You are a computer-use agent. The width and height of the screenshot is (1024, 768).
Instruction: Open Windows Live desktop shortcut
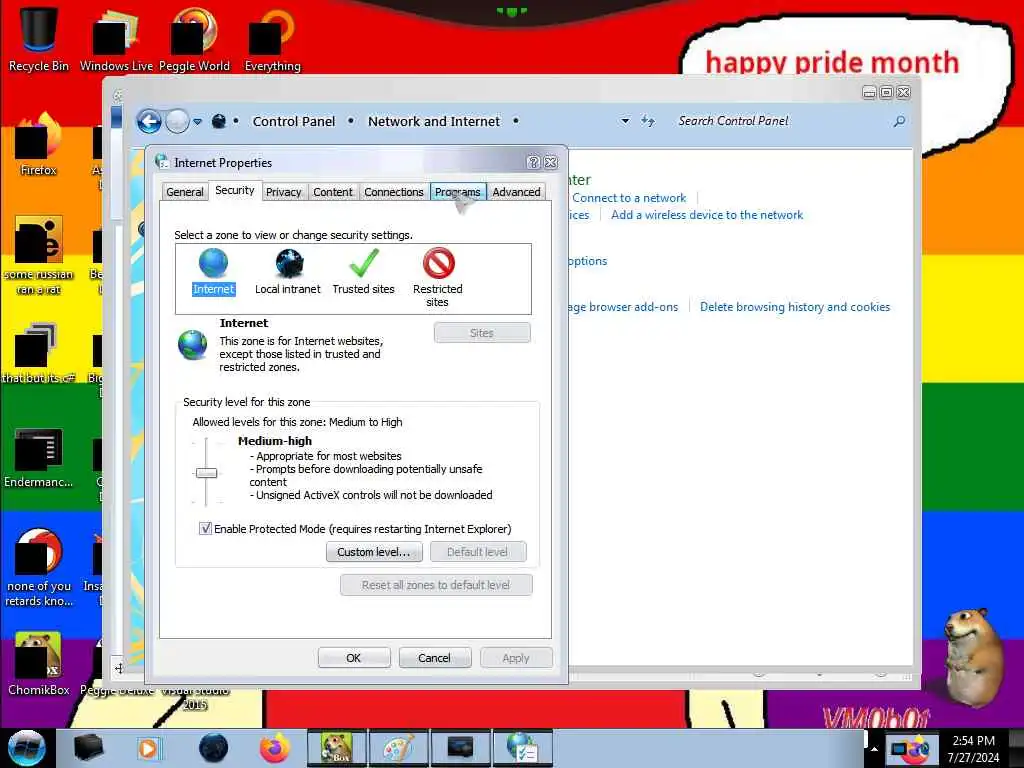tap(116, 38)
